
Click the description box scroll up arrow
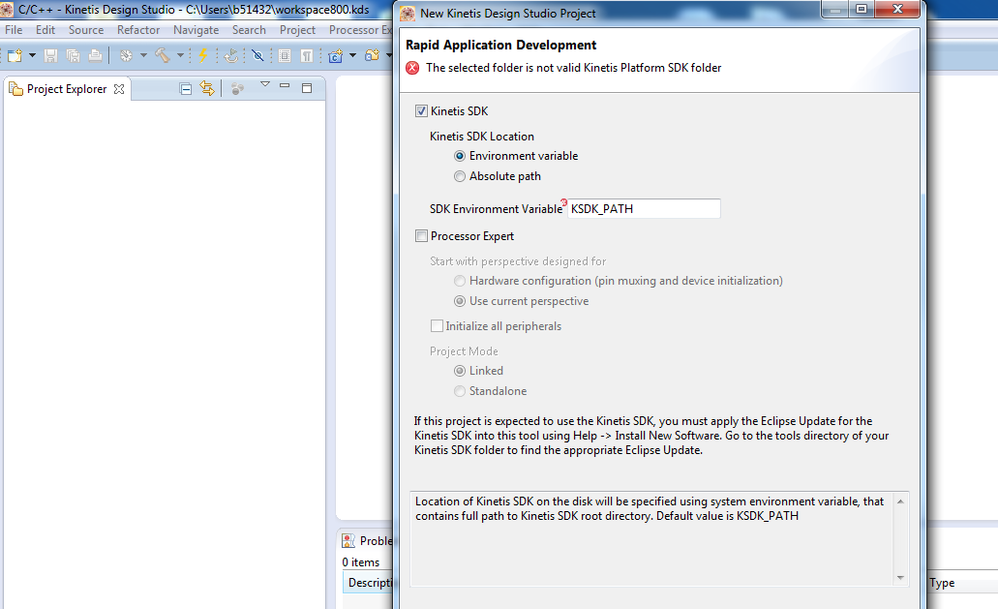(x=901, y=501)
